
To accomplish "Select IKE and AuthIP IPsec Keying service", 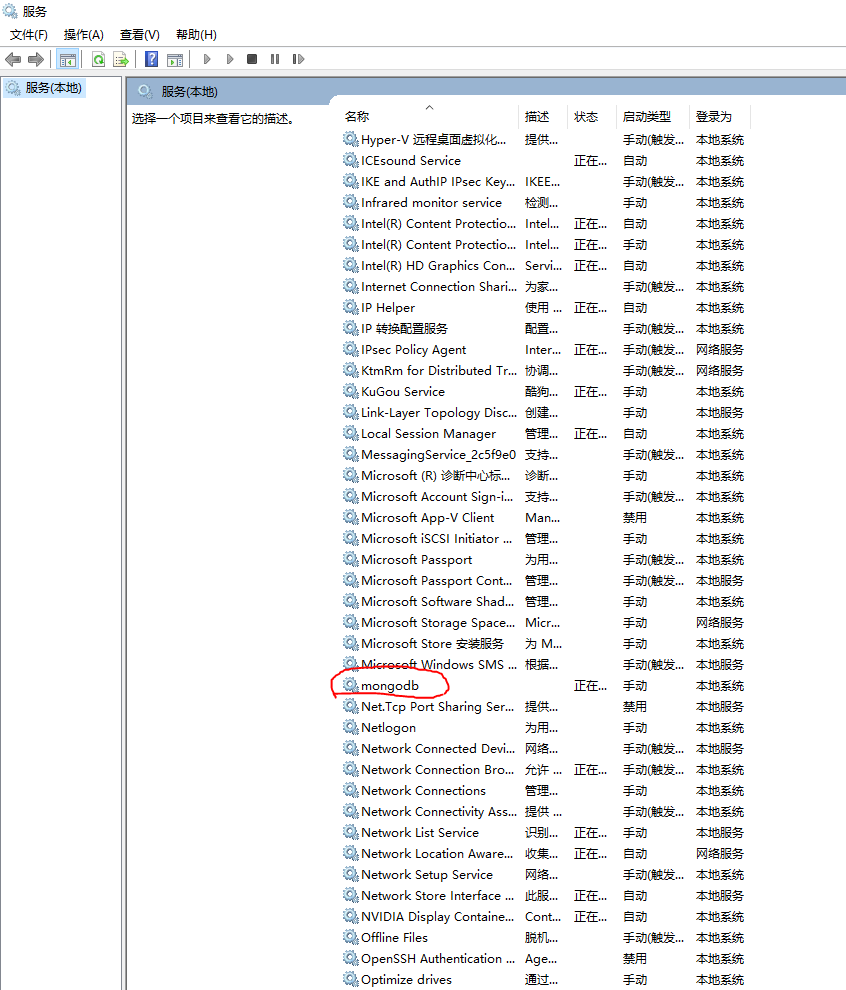I will click(x=543, y=182).
